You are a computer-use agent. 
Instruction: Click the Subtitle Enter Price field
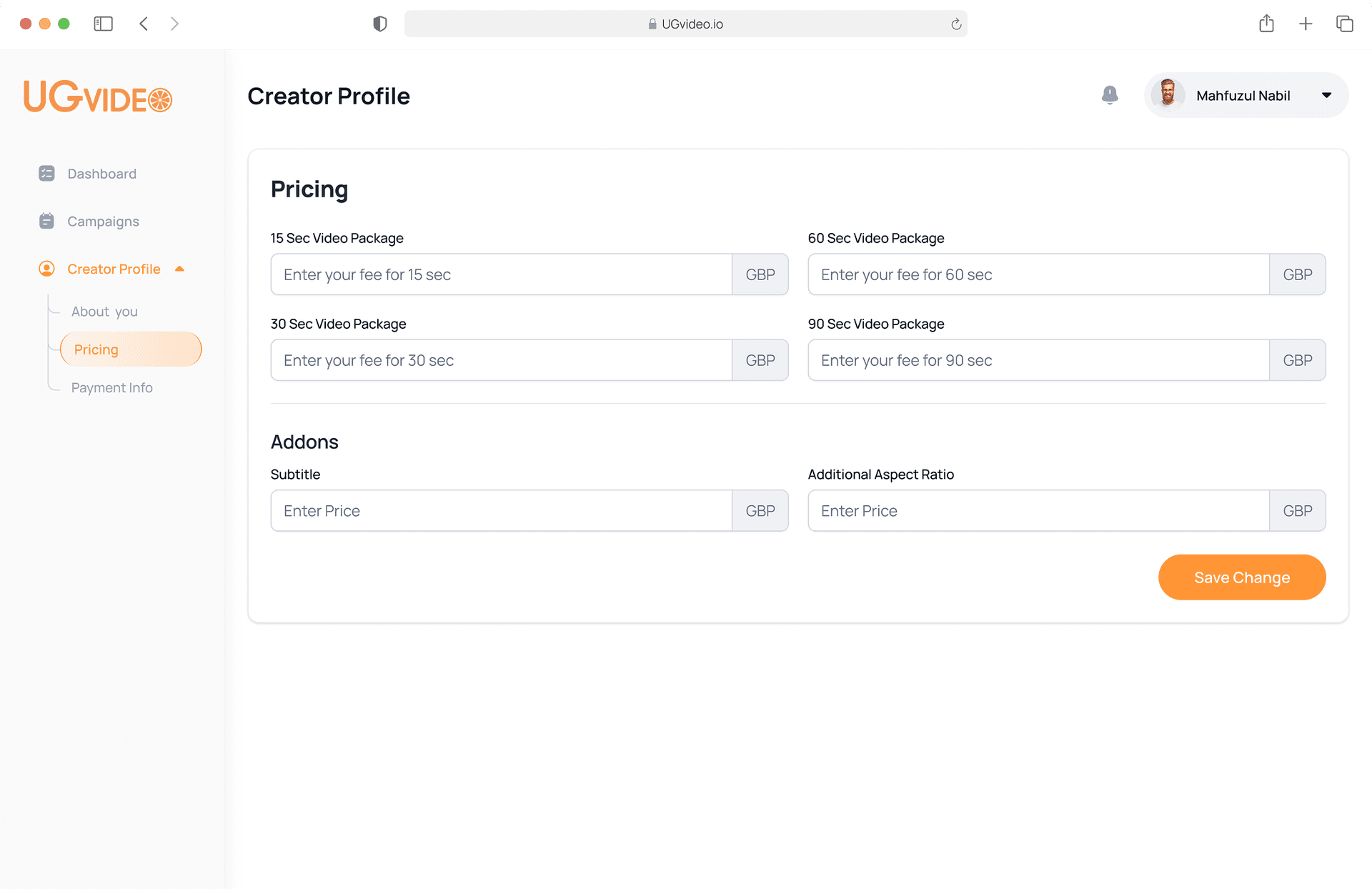point(501,511)
